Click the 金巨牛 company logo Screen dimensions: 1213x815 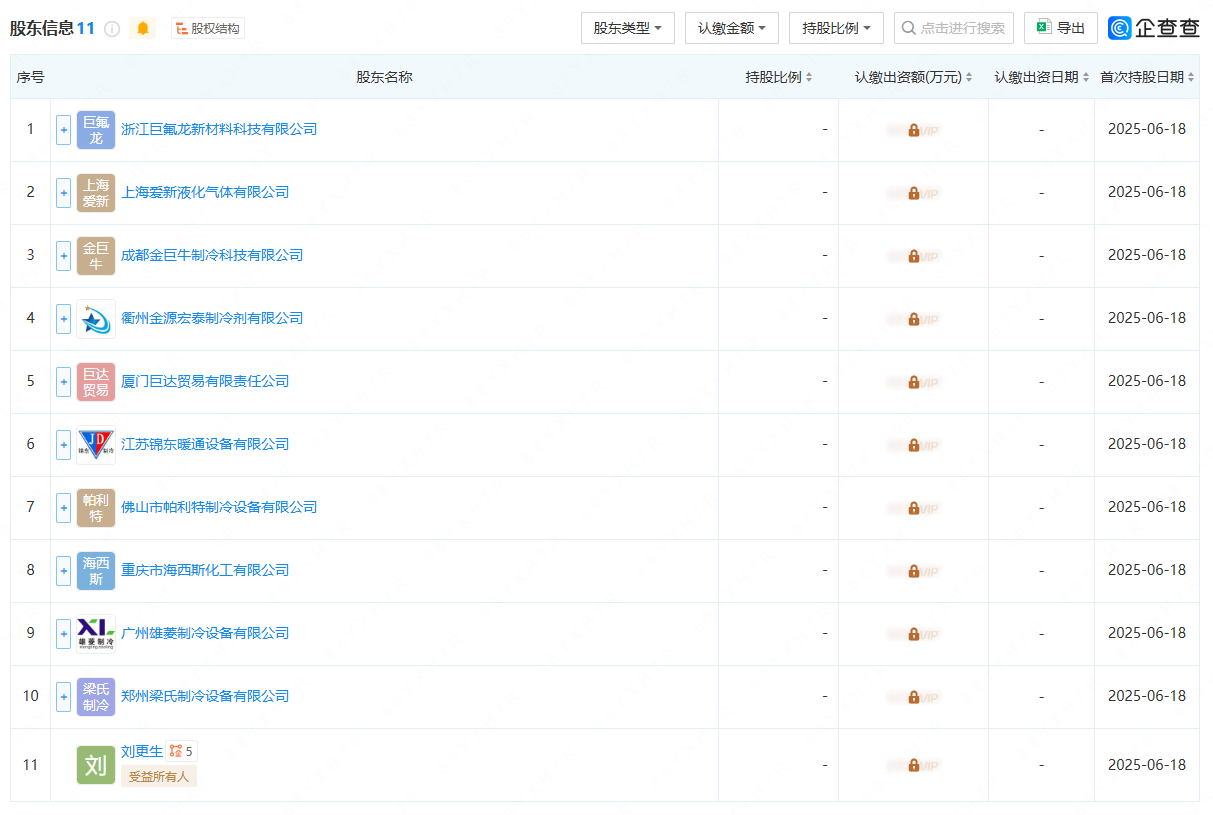pos(96,256)
